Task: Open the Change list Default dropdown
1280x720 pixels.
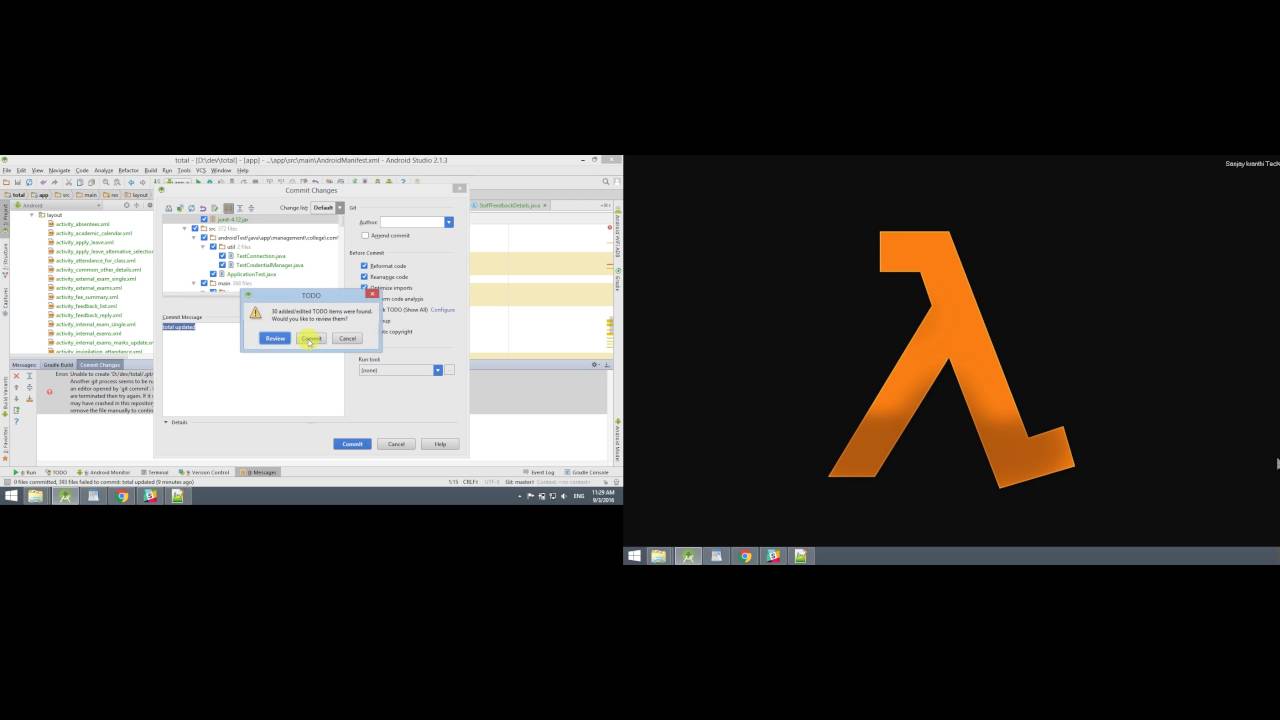Action: tap(327, 208)
